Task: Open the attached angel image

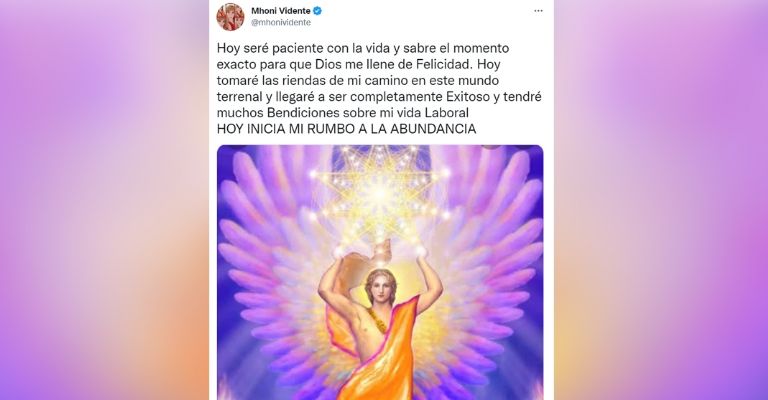Action: tap(380, 272)
